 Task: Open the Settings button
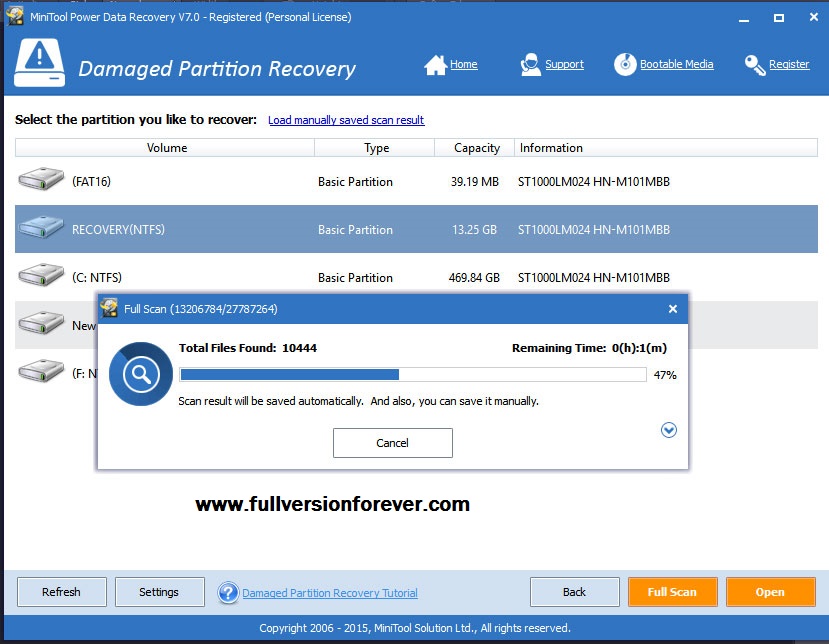click(x=159, y=592)
